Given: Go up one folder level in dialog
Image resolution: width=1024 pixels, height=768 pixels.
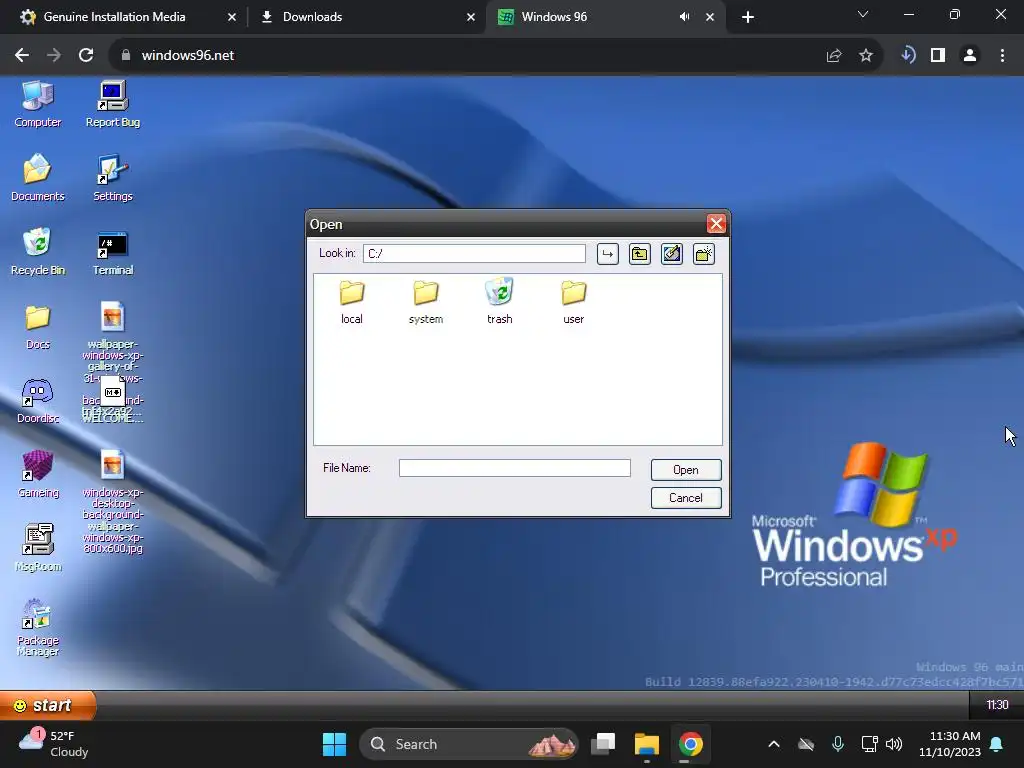Looking at the screenshot, I should point(639,254).
